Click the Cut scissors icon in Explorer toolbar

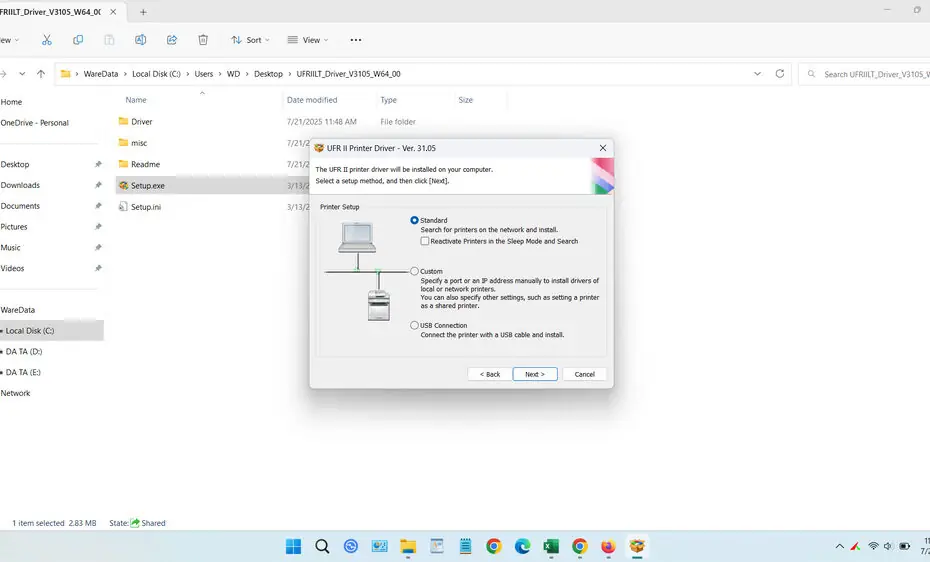point(47,40)
